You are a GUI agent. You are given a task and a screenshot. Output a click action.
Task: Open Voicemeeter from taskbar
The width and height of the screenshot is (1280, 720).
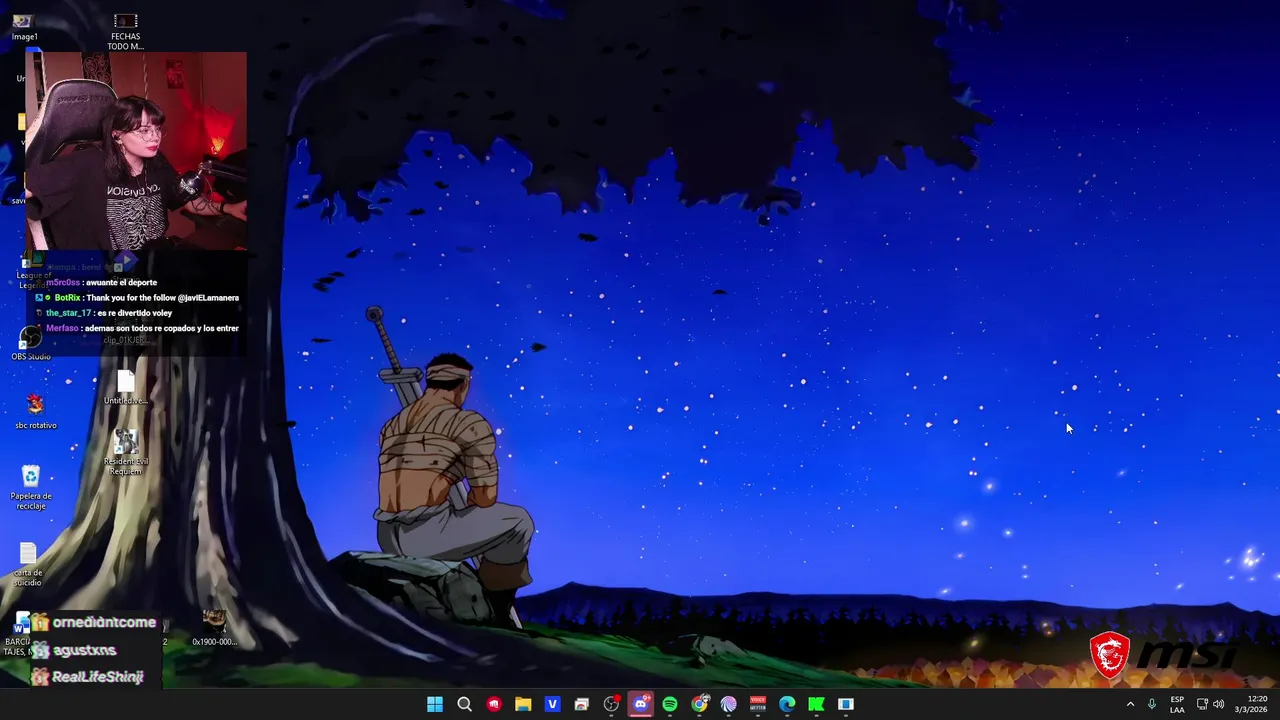[x=758, y=704]
